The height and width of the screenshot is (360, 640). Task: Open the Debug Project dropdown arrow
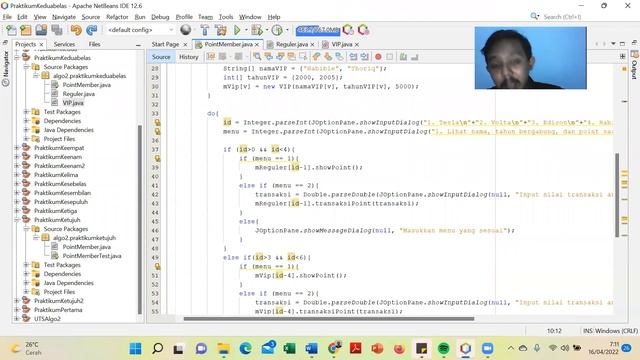[267, 30]
